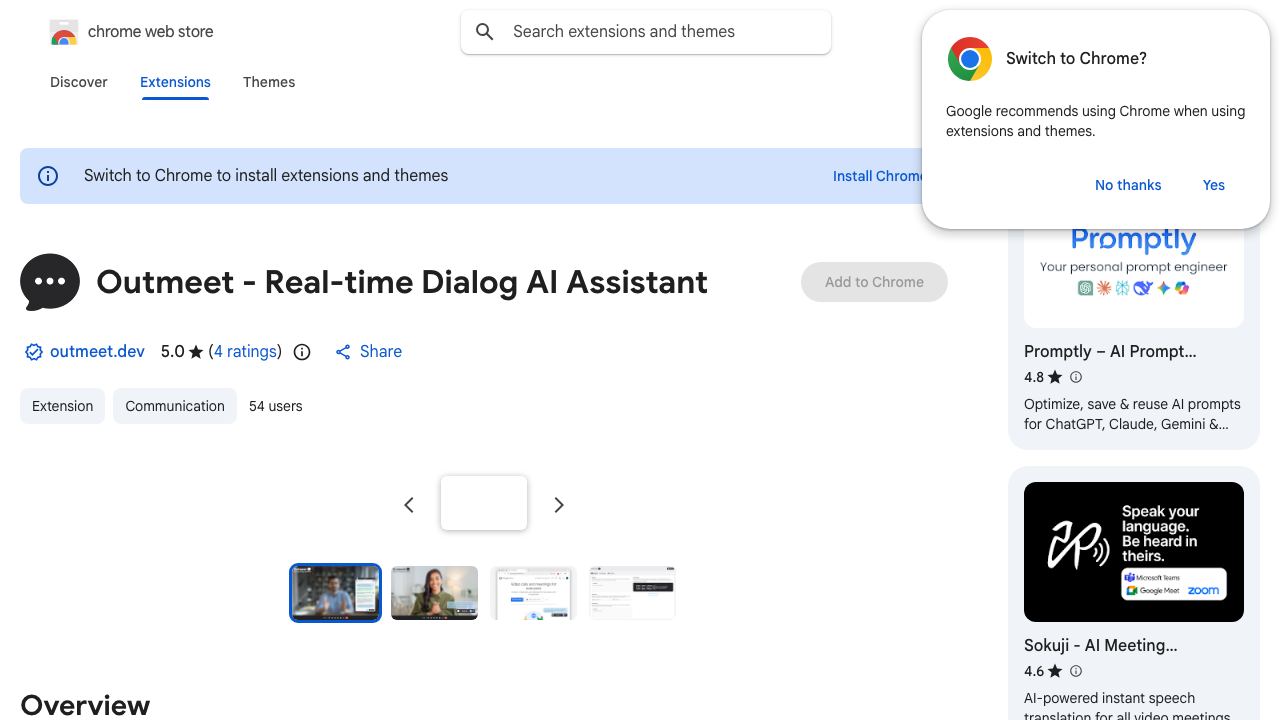The image size is (1280, 720).
Task: Click the info icon in blue banner
Action: click(x=48, y=176)
